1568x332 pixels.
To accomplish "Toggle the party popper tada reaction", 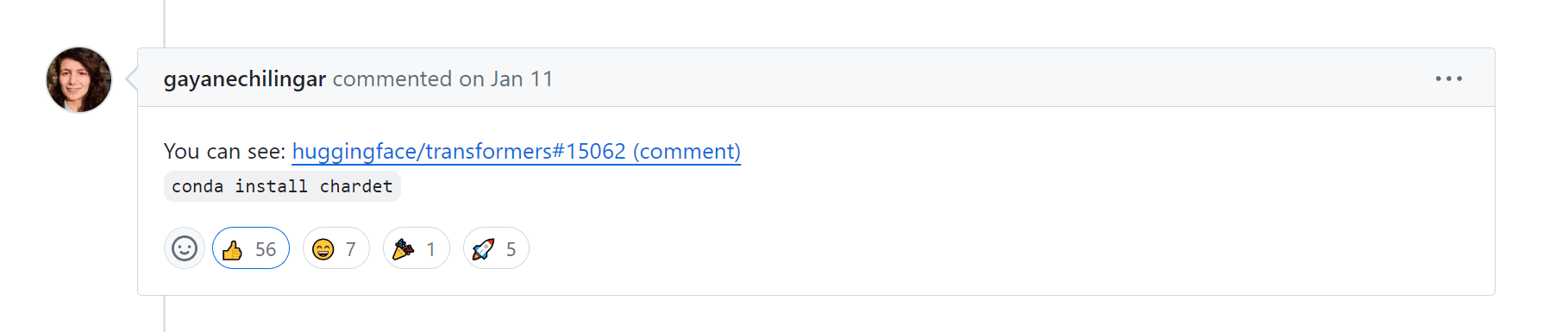I will pos(416,248).
